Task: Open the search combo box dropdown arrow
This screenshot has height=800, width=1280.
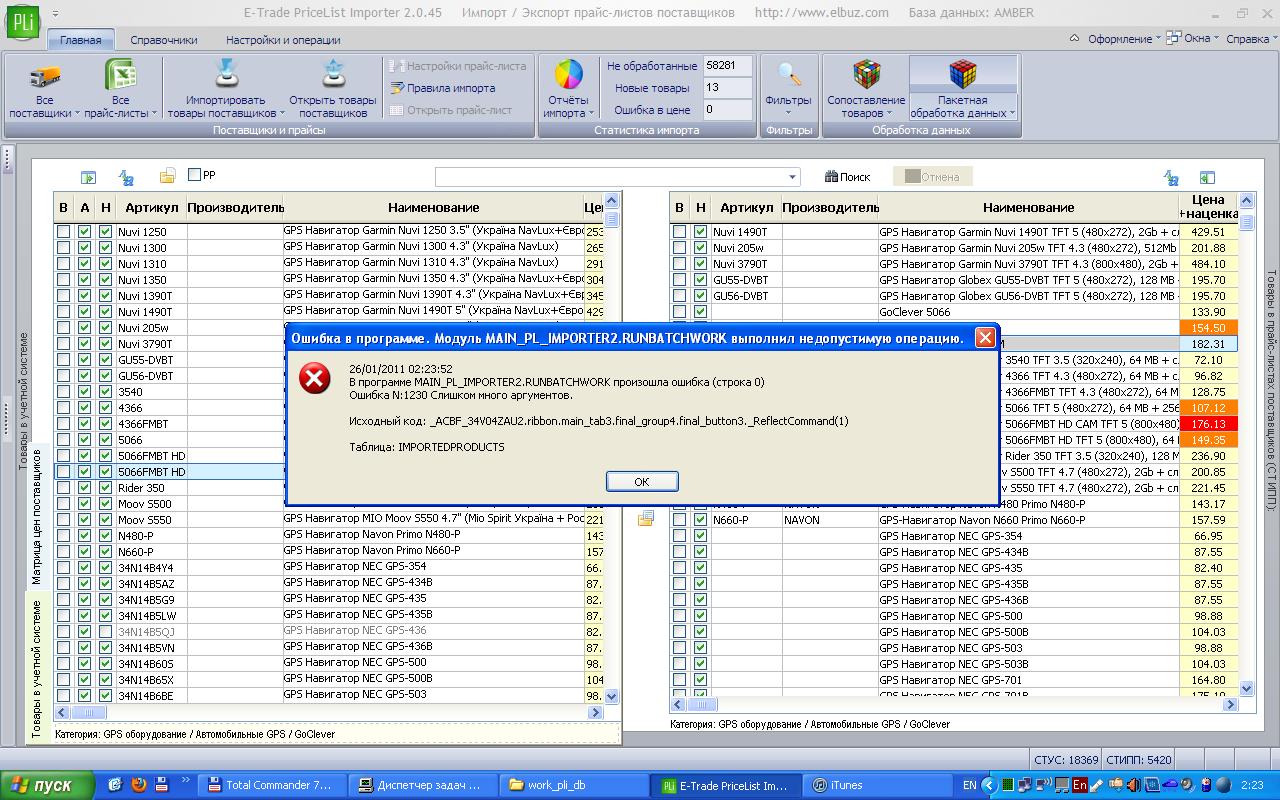Action: click(x=793, y=177)
